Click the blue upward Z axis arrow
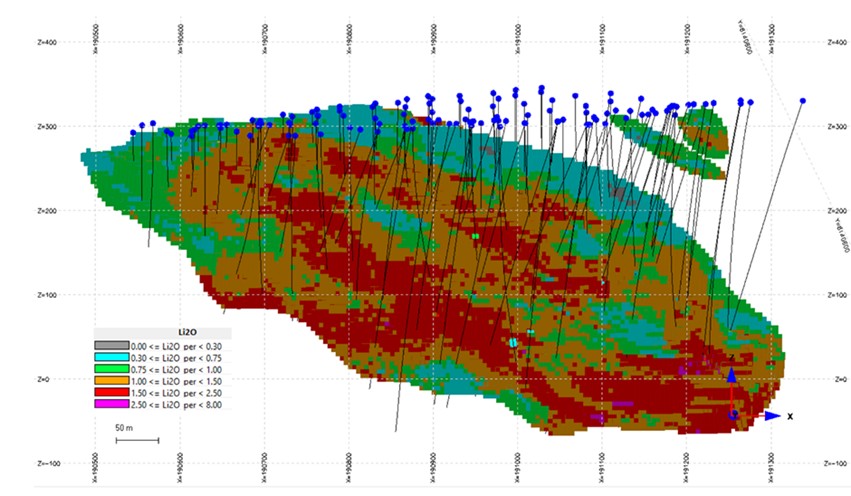The image size is (851, 496). click(731, 376)
